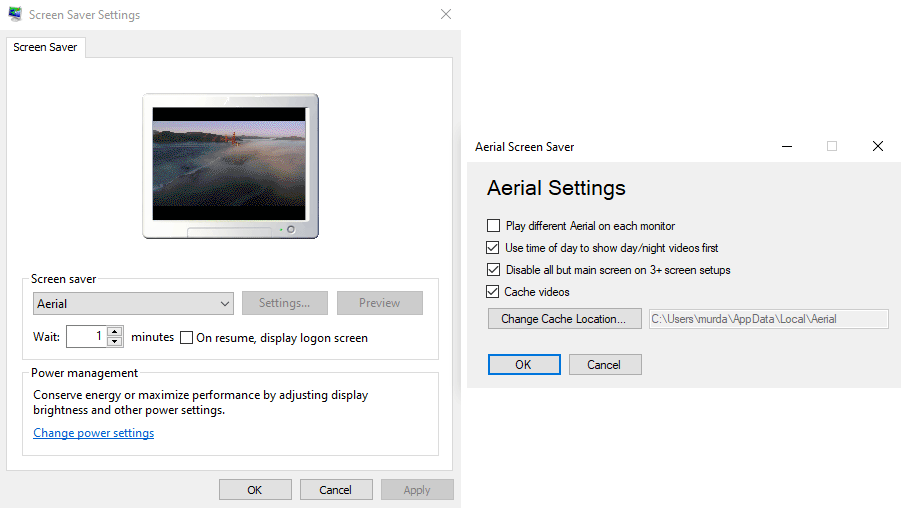This screenshot has width=901, height=508.
Task: Decrease wait minutes with down arrow
Action: point(115,342)
